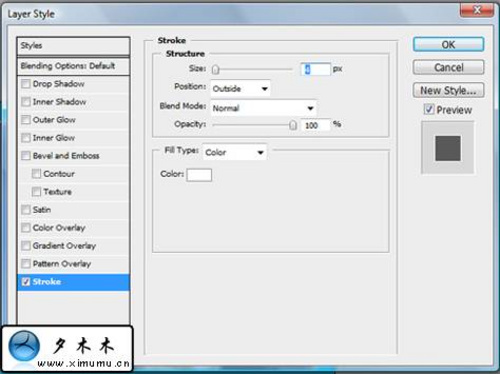Open the Styles list entry

(73, 46)
